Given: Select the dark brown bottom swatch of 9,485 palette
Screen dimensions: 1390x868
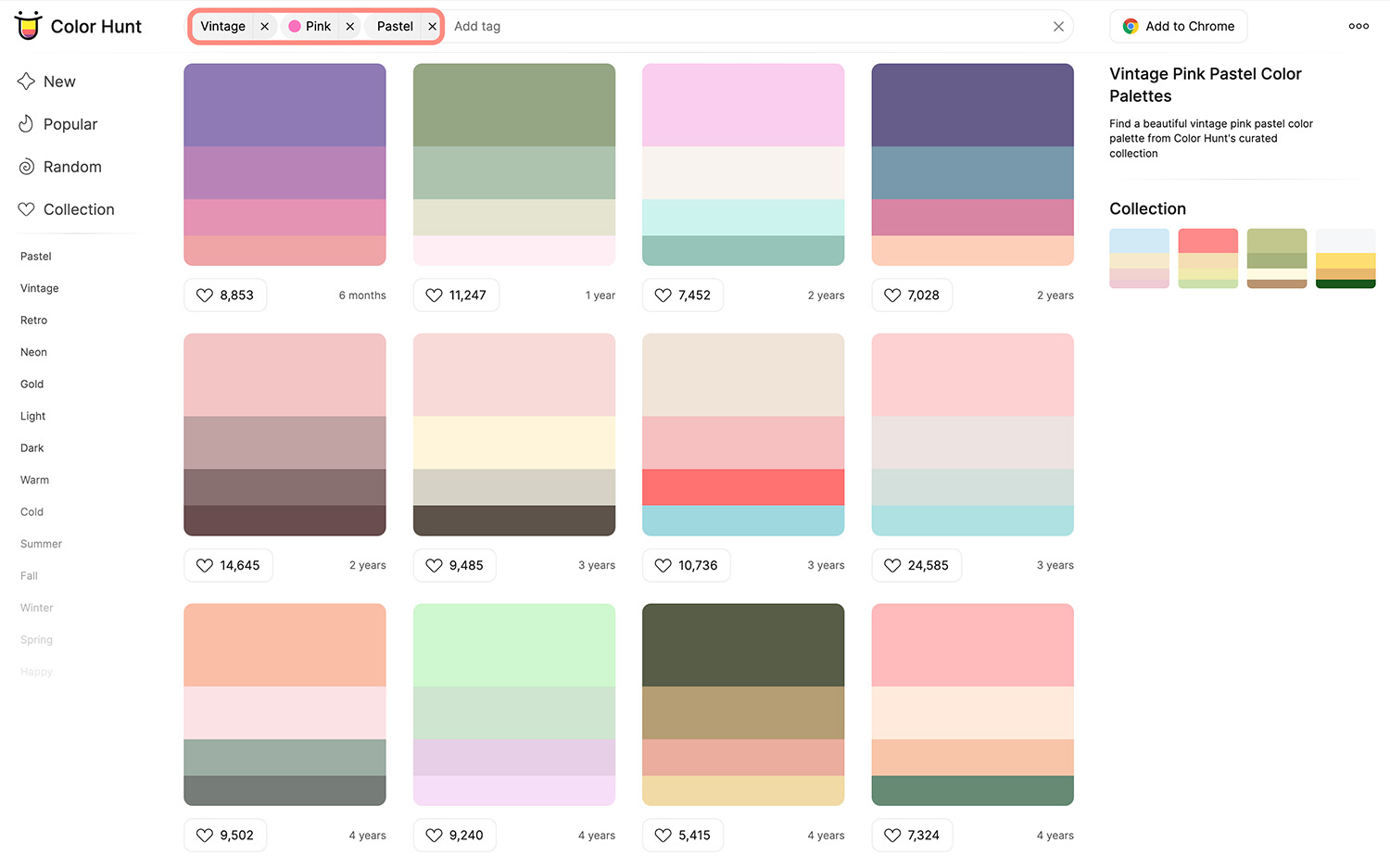Looking at the screenshot, I should pyautogui.click(x=514, y=521).
